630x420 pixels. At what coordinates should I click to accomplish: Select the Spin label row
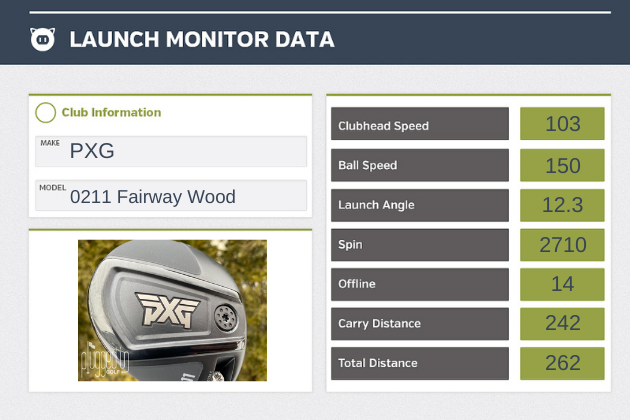pos(420,244)
